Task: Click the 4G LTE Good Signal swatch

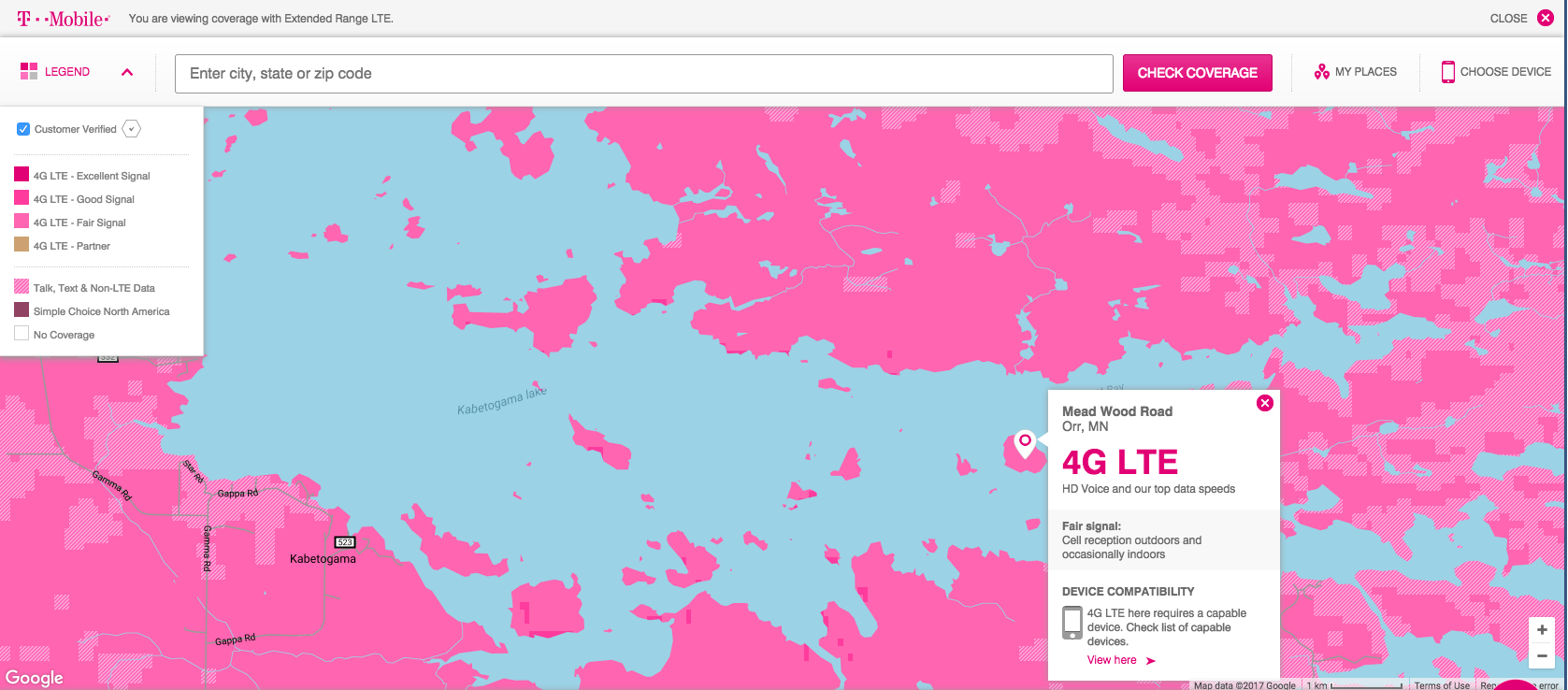Action: pyautogui.click(x=22, y=197)
